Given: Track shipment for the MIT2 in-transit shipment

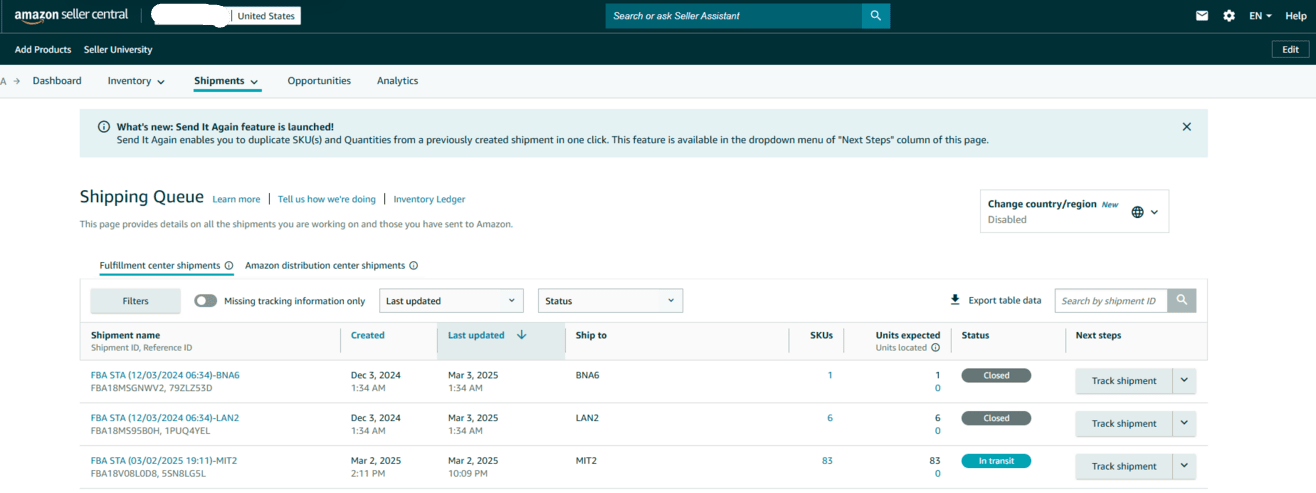Looking at the screenshot, I should (x=1123, y=467).
